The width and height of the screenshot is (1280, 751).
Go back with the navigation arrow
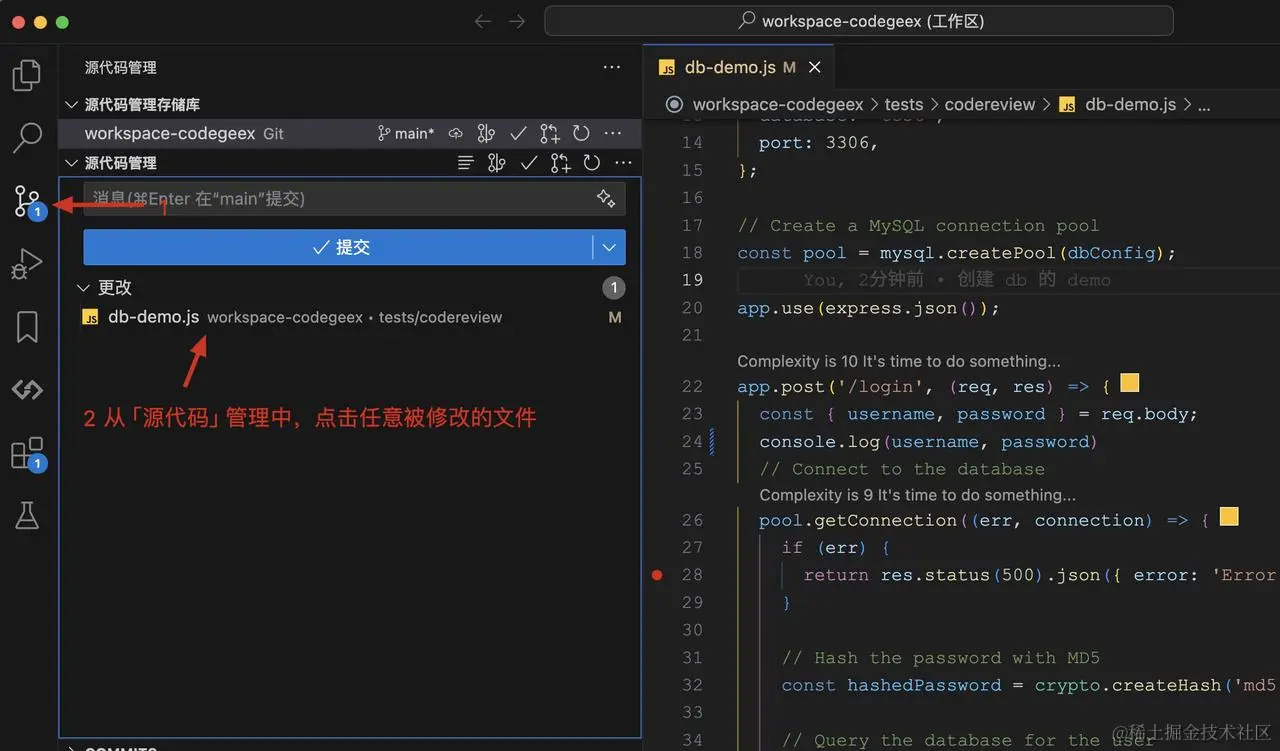click(483, 21)
